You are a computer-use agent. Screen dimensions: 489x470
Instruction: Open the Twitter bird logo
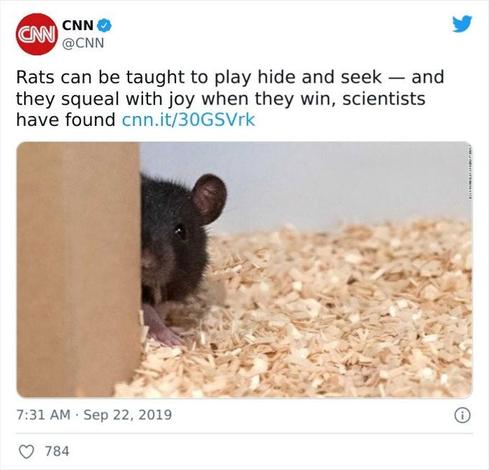[462, 24]
